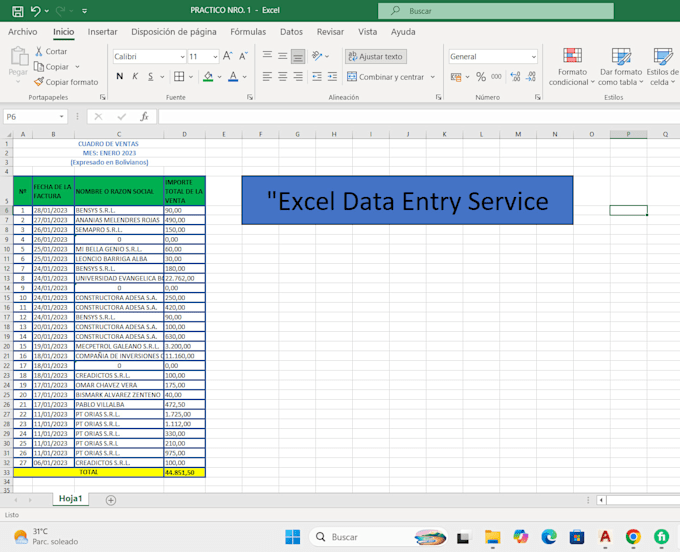Open the Fuente dialog launcher
Screen dimensions: 680x552
coord(250,98)
